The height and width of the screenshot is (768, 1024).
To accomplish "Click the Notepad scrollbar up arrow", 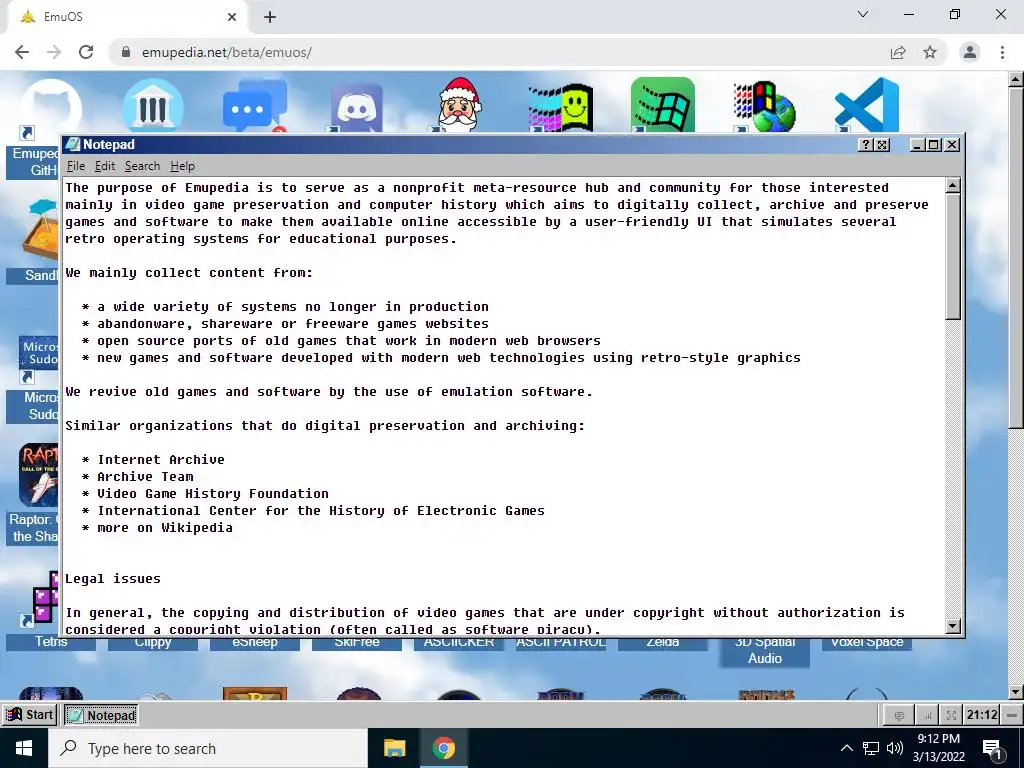I will [x=953, y=186].
